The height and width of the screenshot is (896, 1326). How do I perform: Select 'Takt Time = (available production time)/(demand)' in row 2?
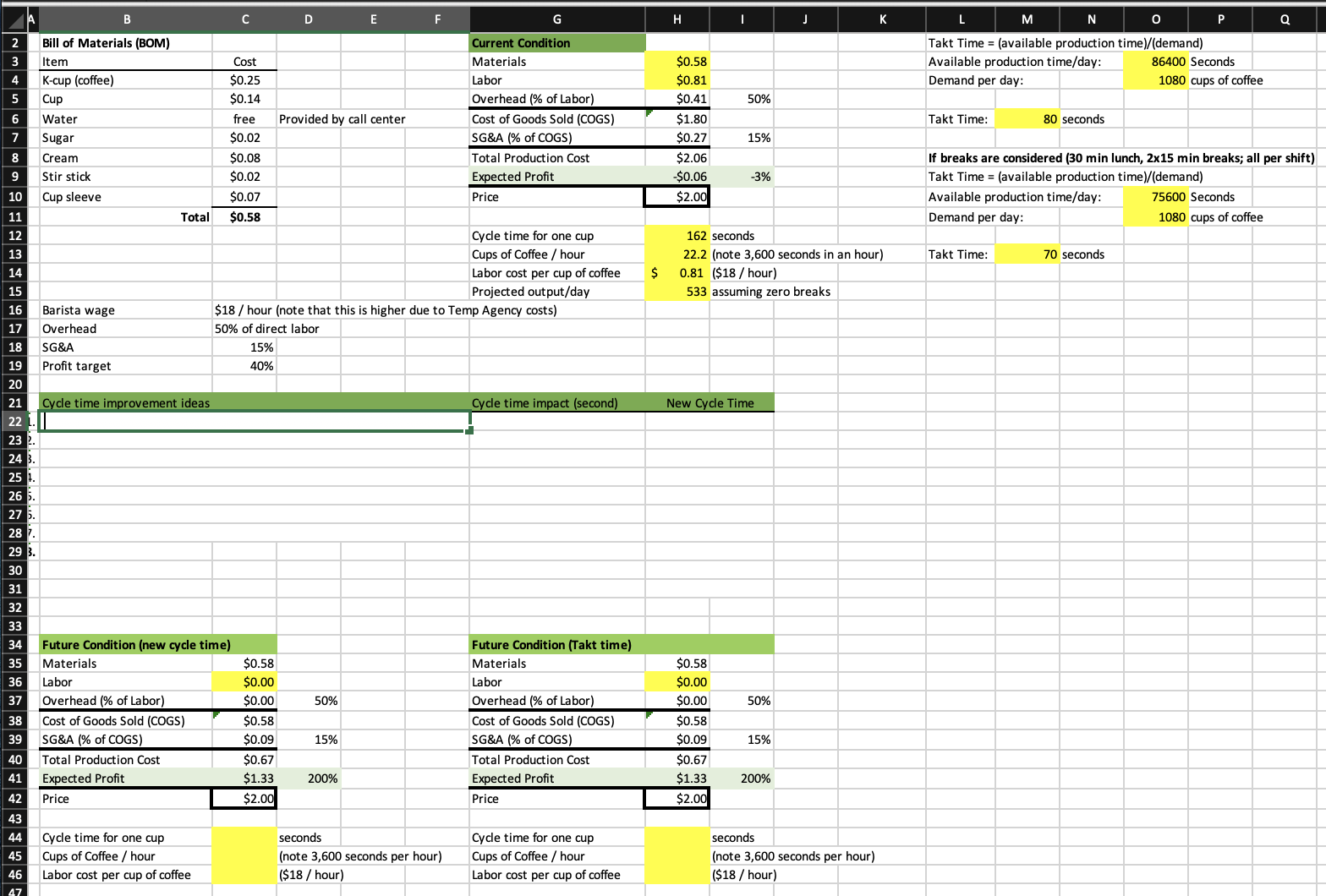(x=1066, y=43)
